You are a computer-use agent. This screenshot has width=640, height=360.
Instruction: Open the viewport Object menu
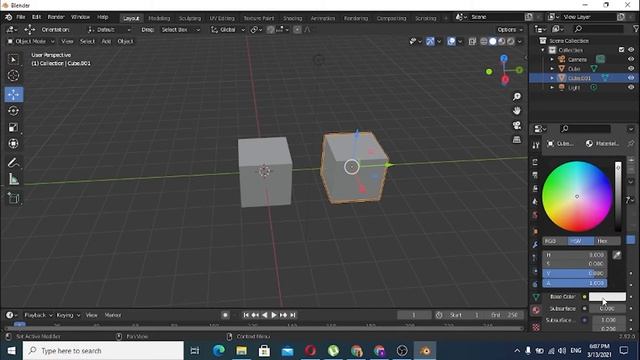[125, 41]
